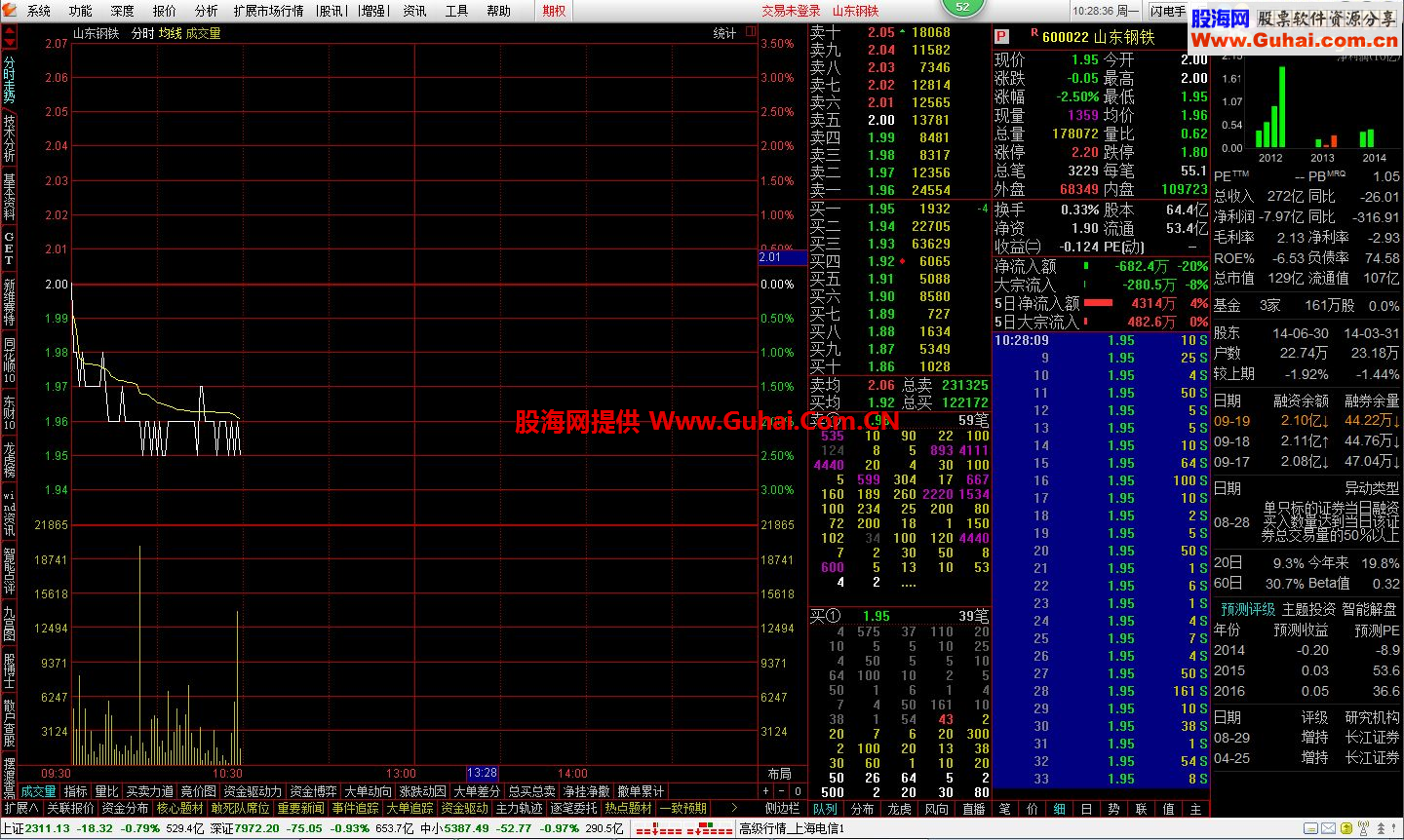Click the plus zoom button below chart
This screenshot has height=840, width=1404.
766,792
